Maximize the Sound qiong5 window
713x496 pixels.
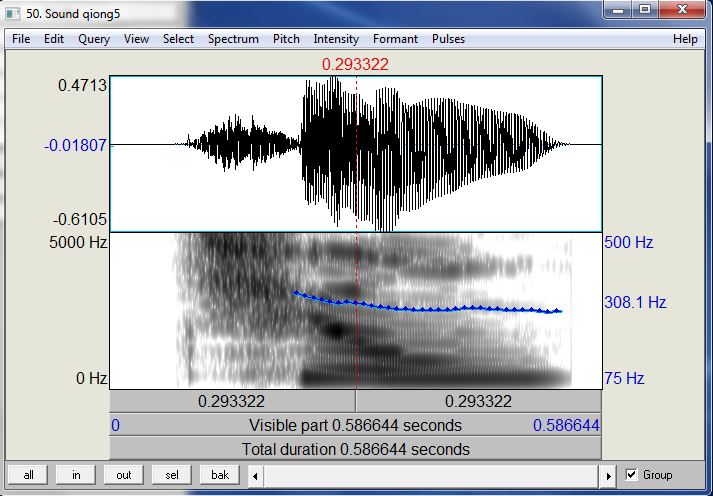[x=645, y=10]
